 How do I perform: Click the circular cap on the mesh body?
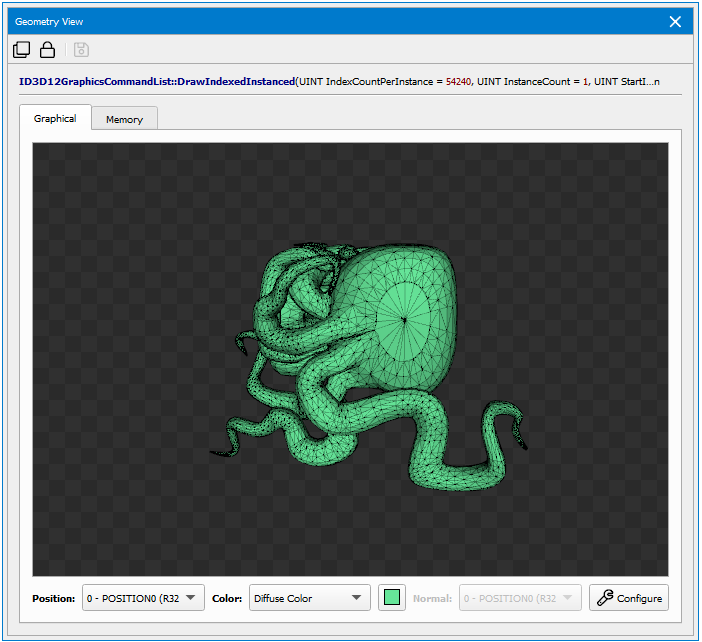[404, 319]
